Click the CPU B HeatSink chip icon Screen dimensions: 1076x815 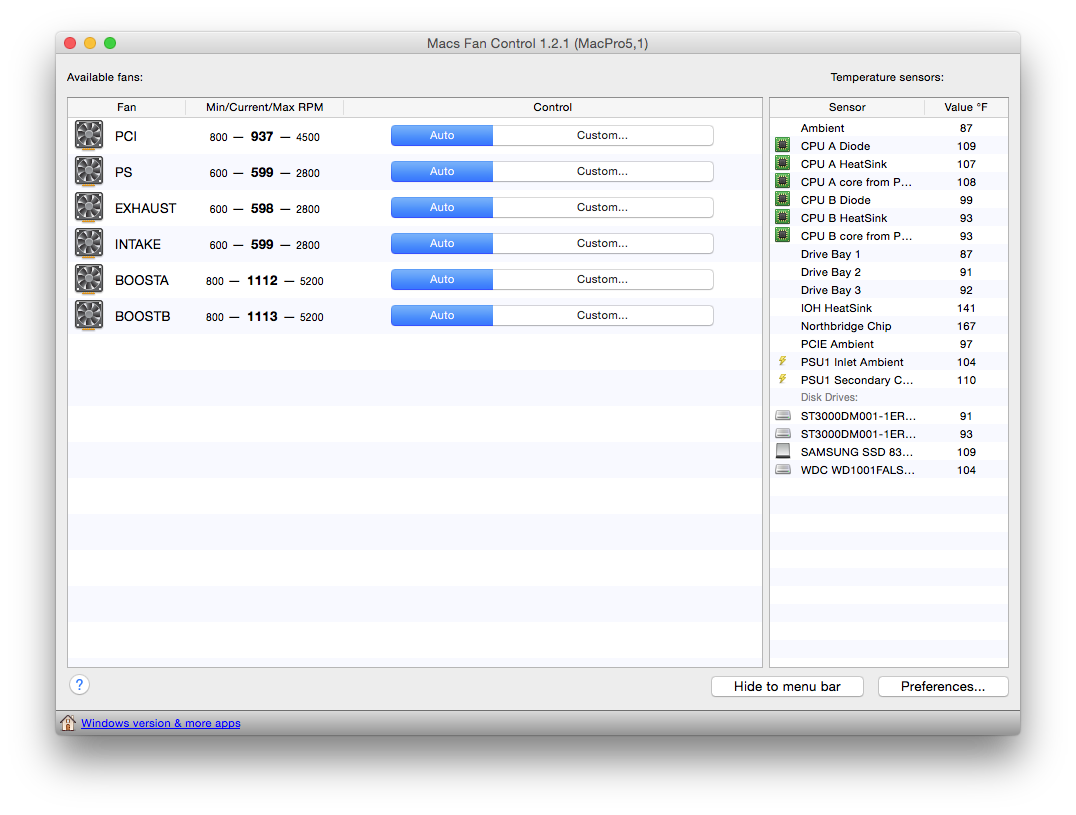click(x=782, y=217)
